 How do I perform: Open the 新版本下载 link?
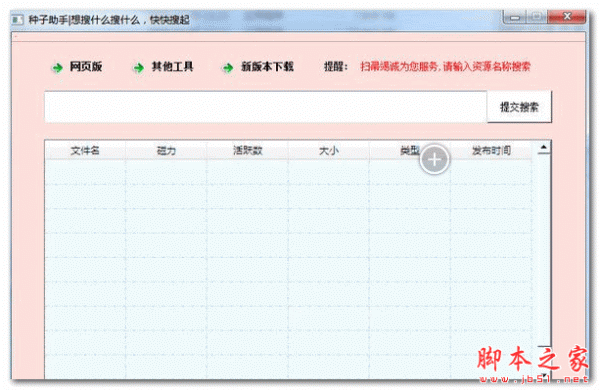click(267, 67)
